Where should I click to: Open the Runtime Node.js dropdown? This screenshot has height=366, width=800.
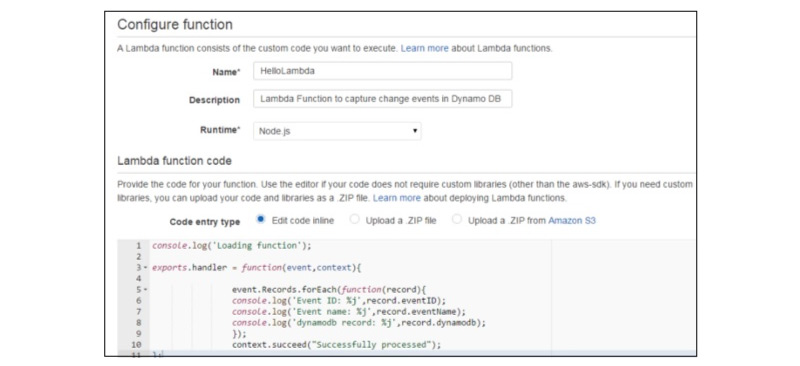[x=337, y=131]
